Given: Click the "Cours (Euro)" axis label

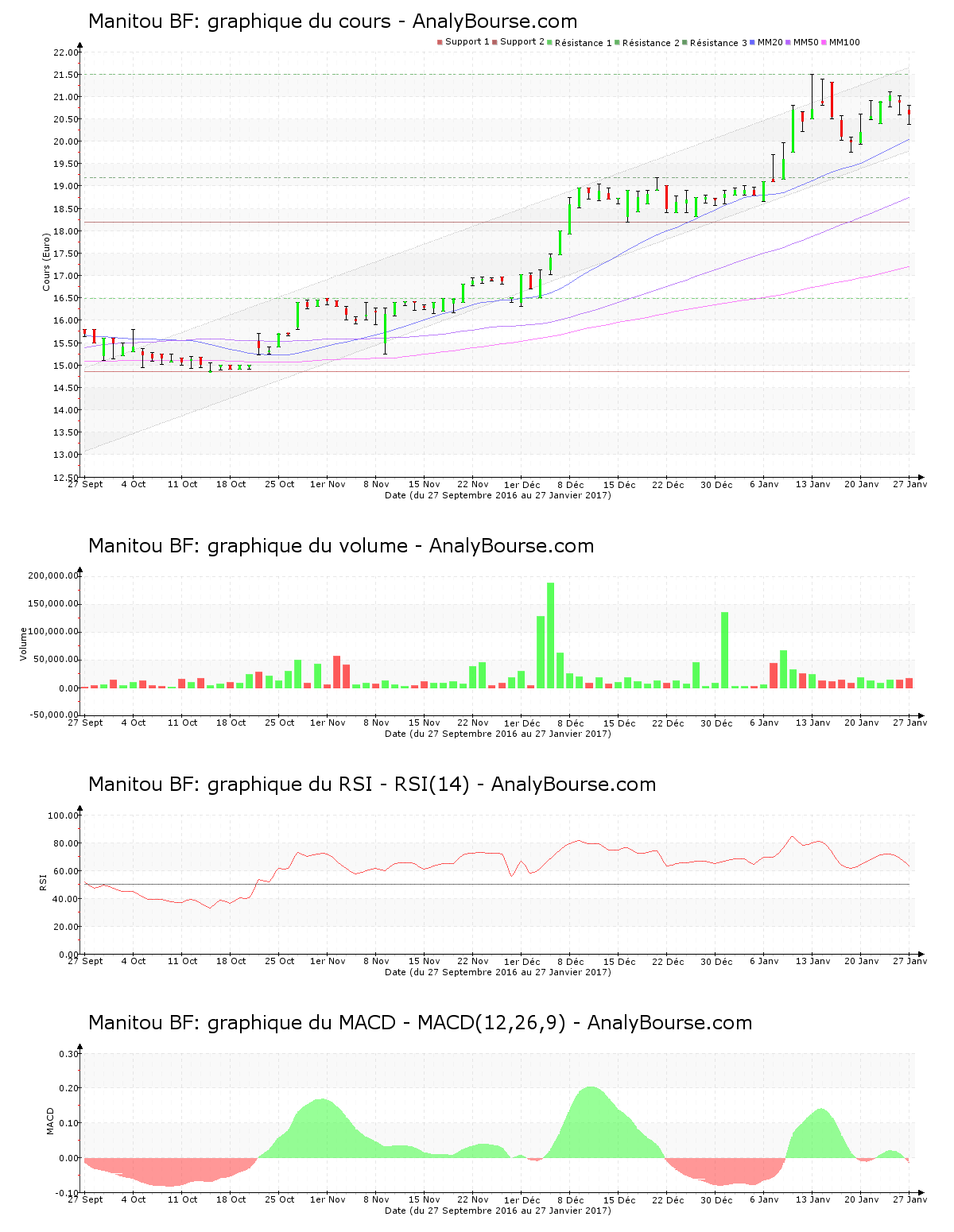Looking at the screenshot, I should click(46, 262).
